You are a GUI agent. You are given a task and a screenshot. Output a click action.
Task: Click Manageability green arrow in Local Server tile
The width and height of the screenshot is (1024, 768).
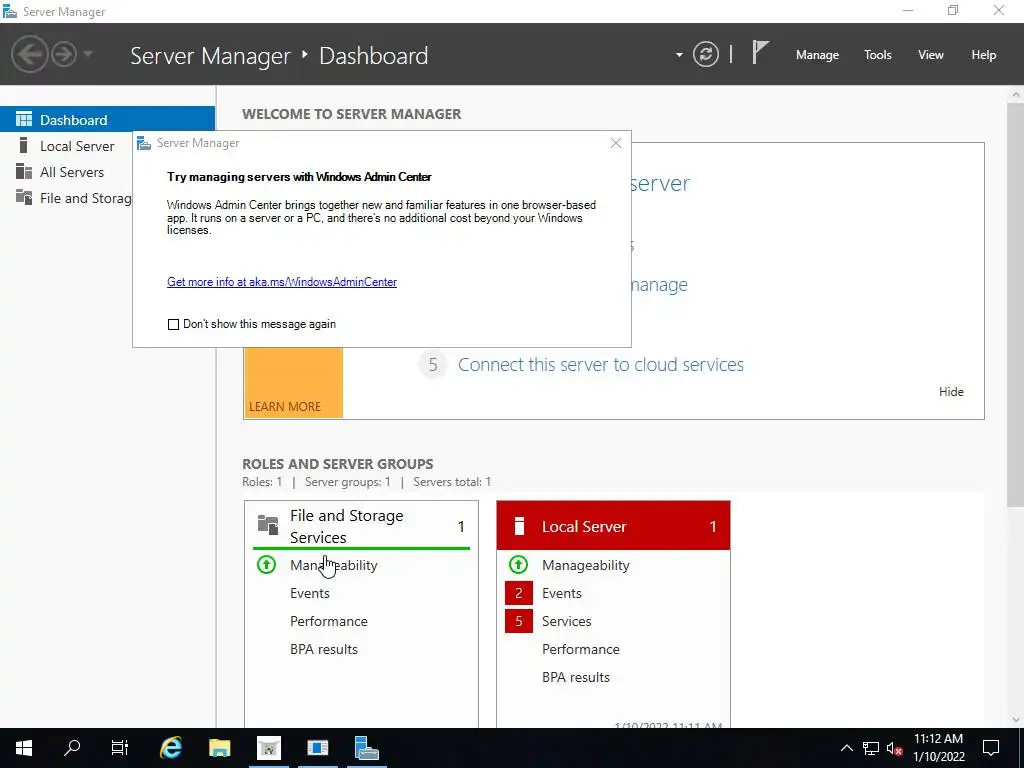pyautogui.click(x=519, y=564)
